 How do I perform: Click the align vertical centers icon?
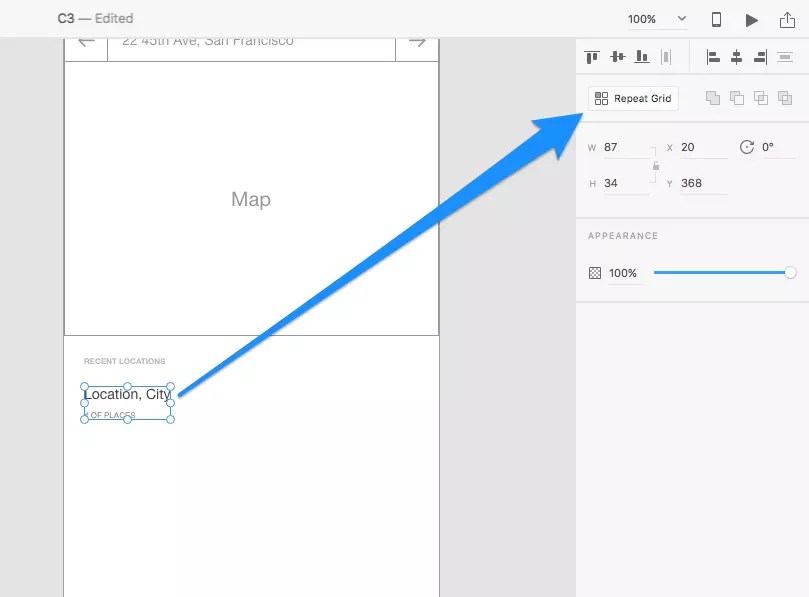click(617, 57)
